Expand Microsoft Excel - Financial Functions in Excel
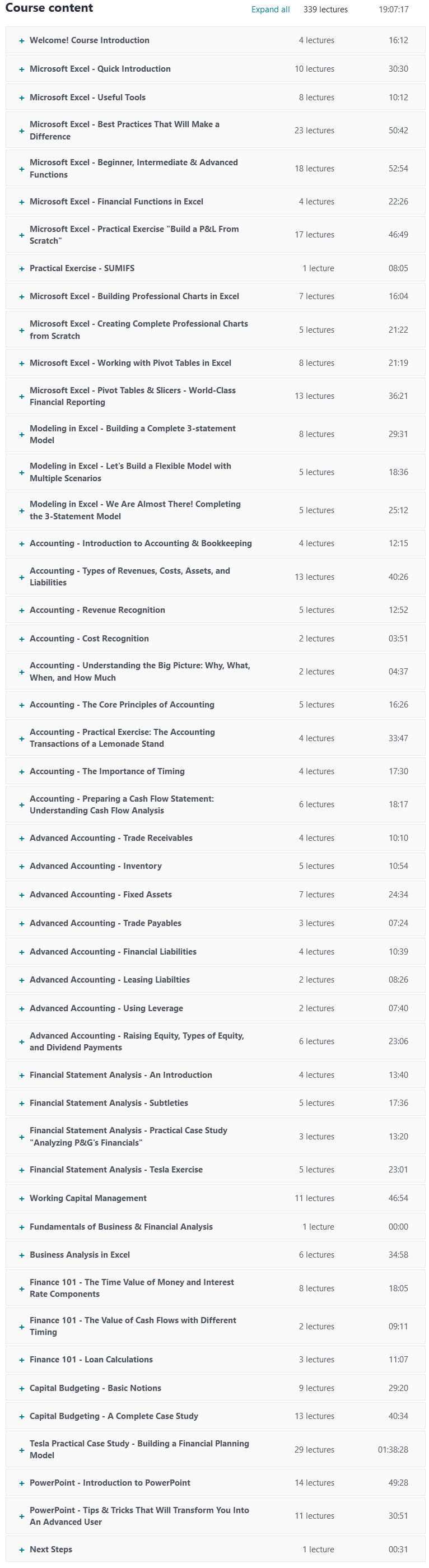 (216, 202)
